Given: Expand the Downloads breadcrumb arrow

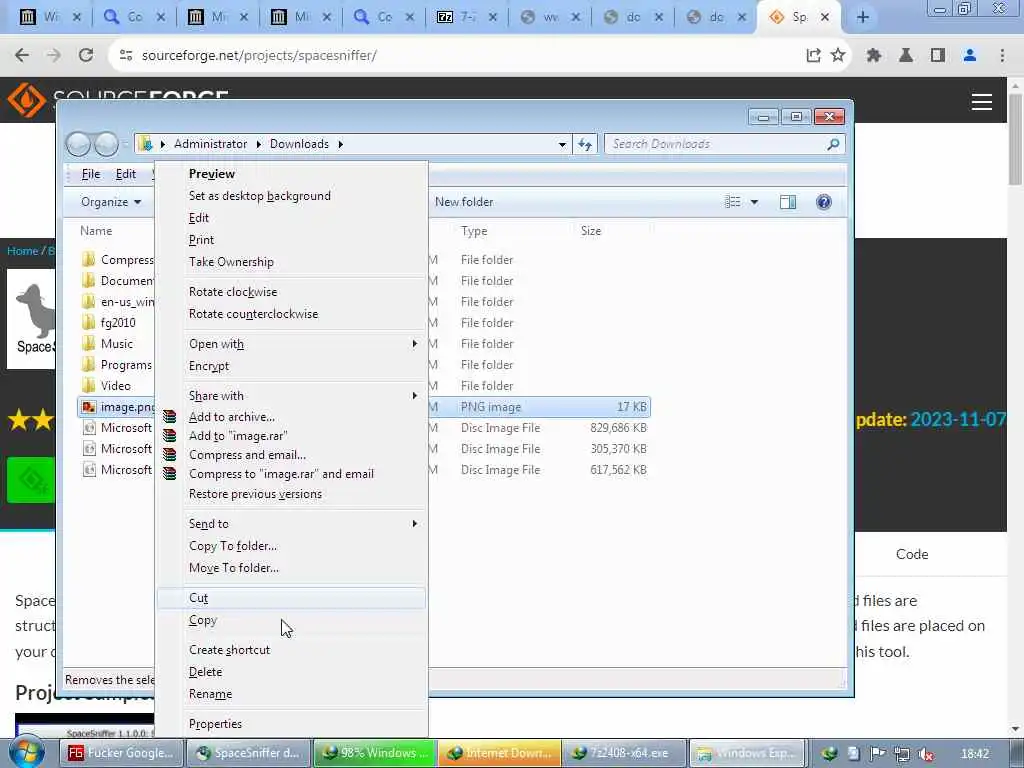Looking at the screenshot, I should click(x=340, y=144).
